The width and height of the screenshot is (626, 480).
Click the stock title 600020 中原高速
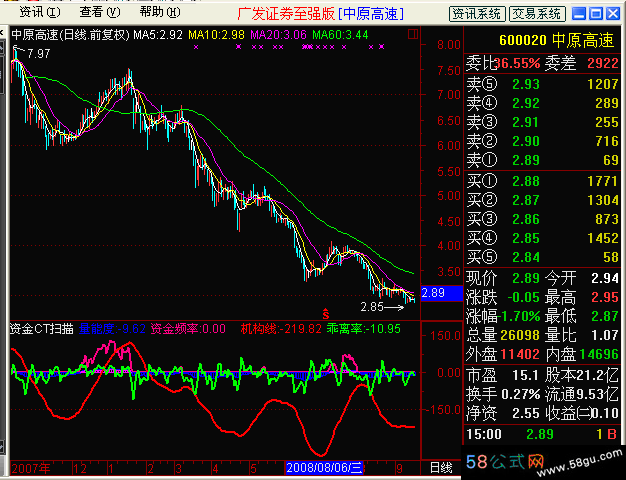tap(556, 40)
